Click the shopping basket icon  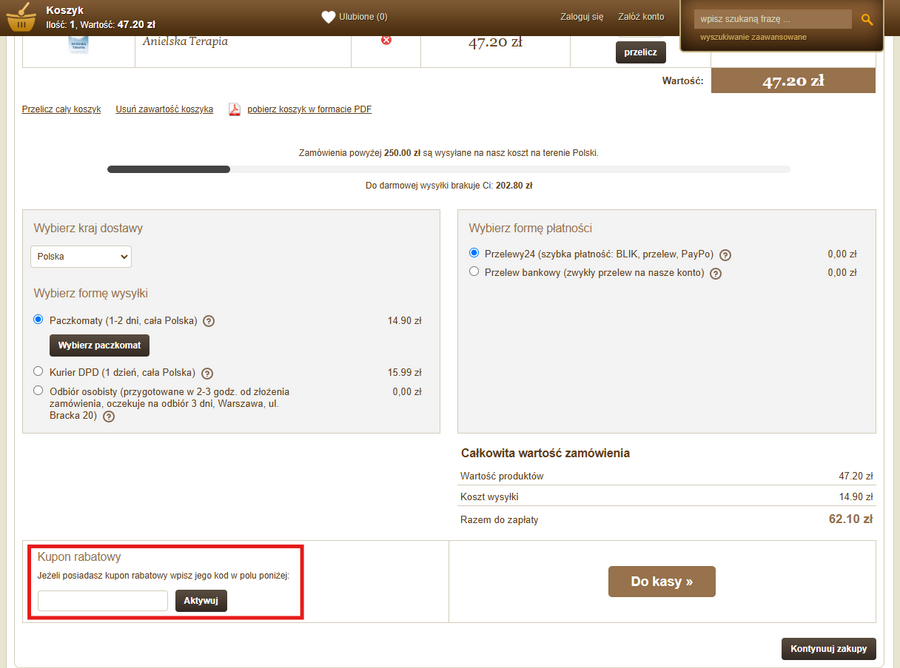tap(21, 17)
